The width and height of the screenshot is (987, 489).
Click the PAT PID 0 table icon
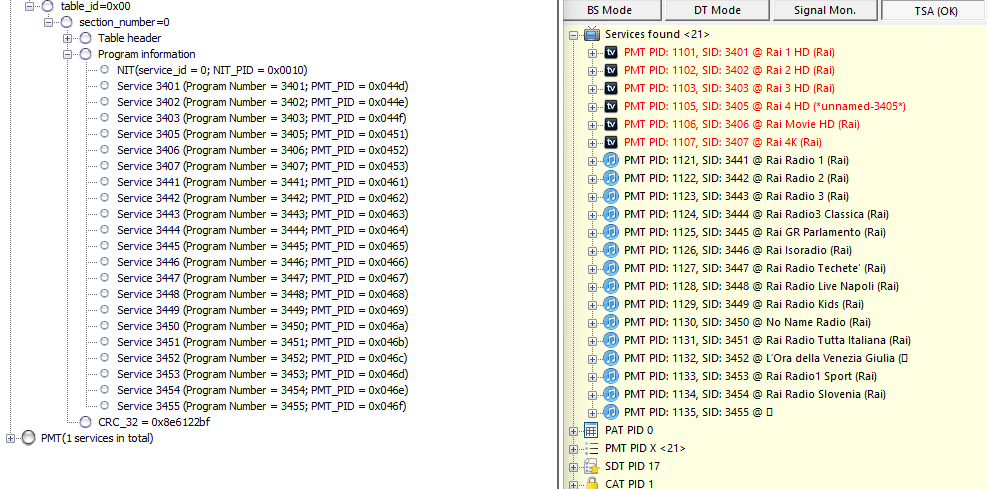tap(591, 430)
